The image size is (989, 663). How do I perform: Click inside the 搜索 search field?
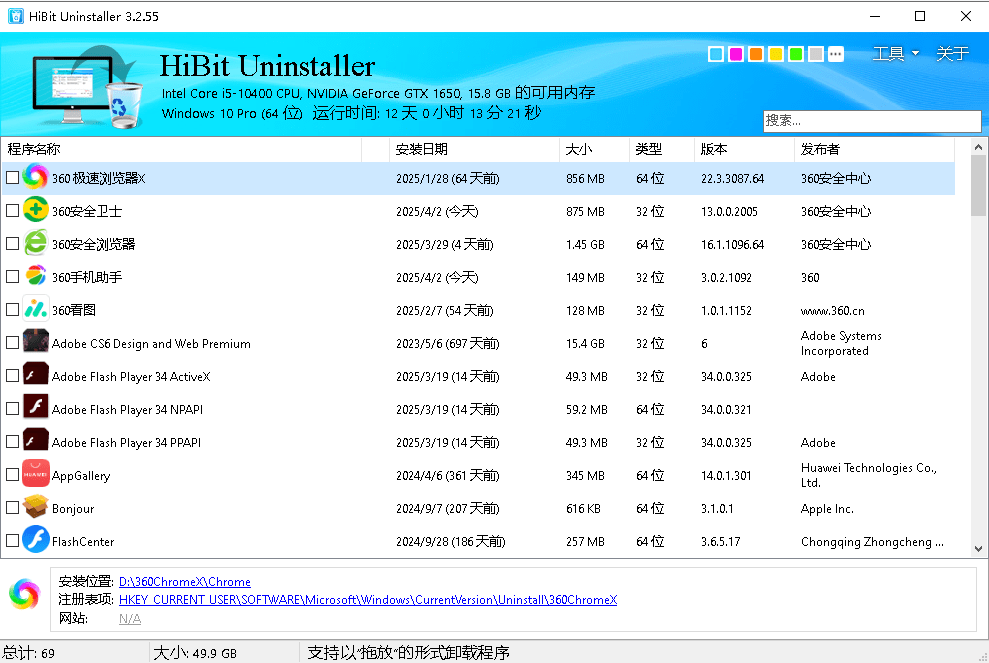tap(871, 120)
